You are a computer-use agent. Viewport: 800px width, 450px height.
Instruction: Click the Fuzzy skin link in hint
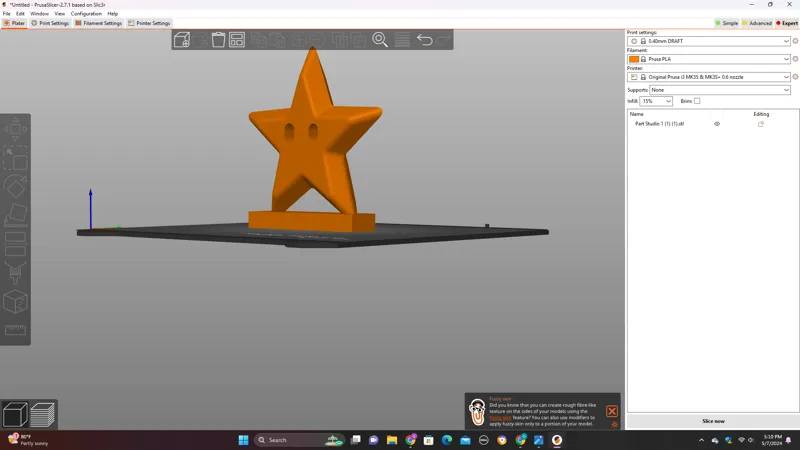[500, 418]
